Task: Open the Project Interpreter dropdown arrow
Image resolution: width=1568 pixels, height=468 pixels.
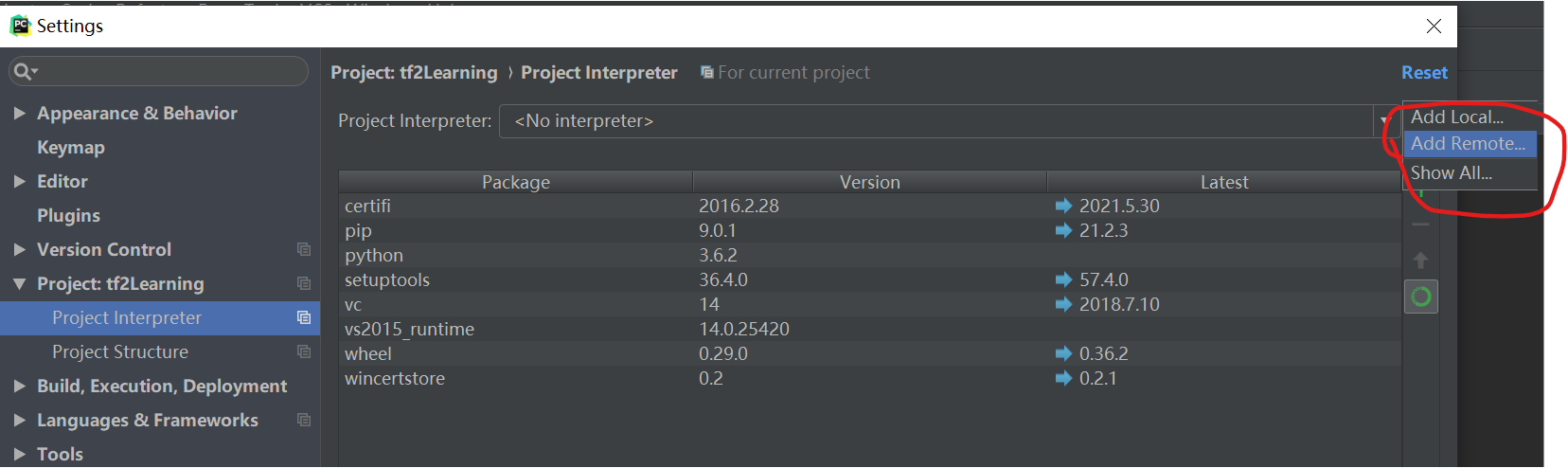Action: pyautogui.click(x=1385, y=121)
